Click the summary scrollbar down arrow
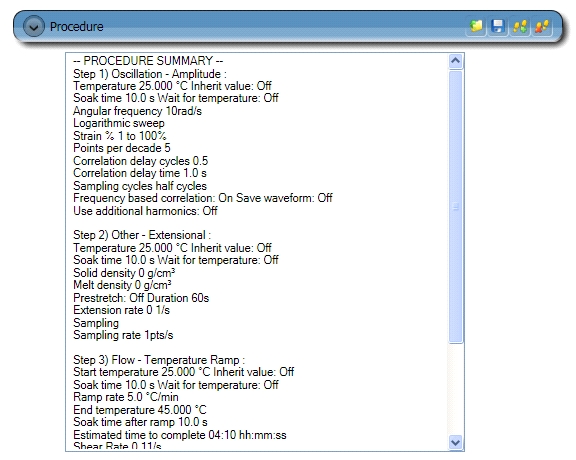 [456, 442]
